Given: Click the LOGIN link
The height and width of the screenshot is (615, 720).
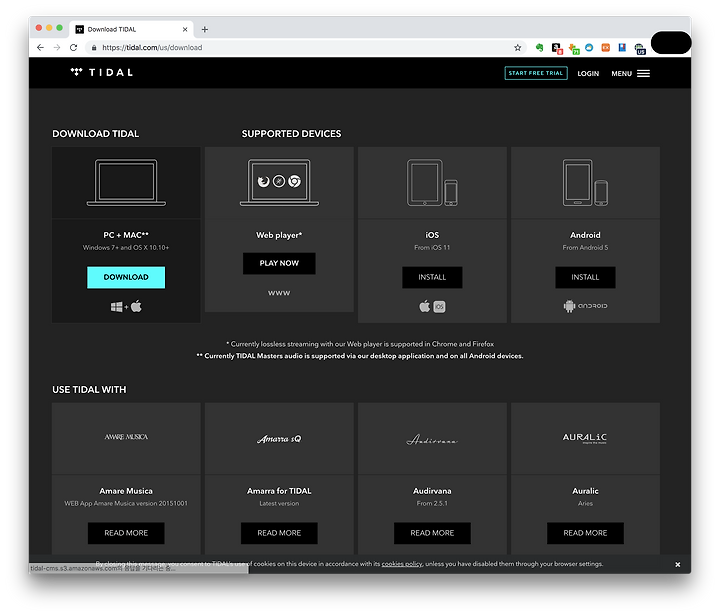Looking at the screenshot, I should pyautogui.click(x=588, y=73).
